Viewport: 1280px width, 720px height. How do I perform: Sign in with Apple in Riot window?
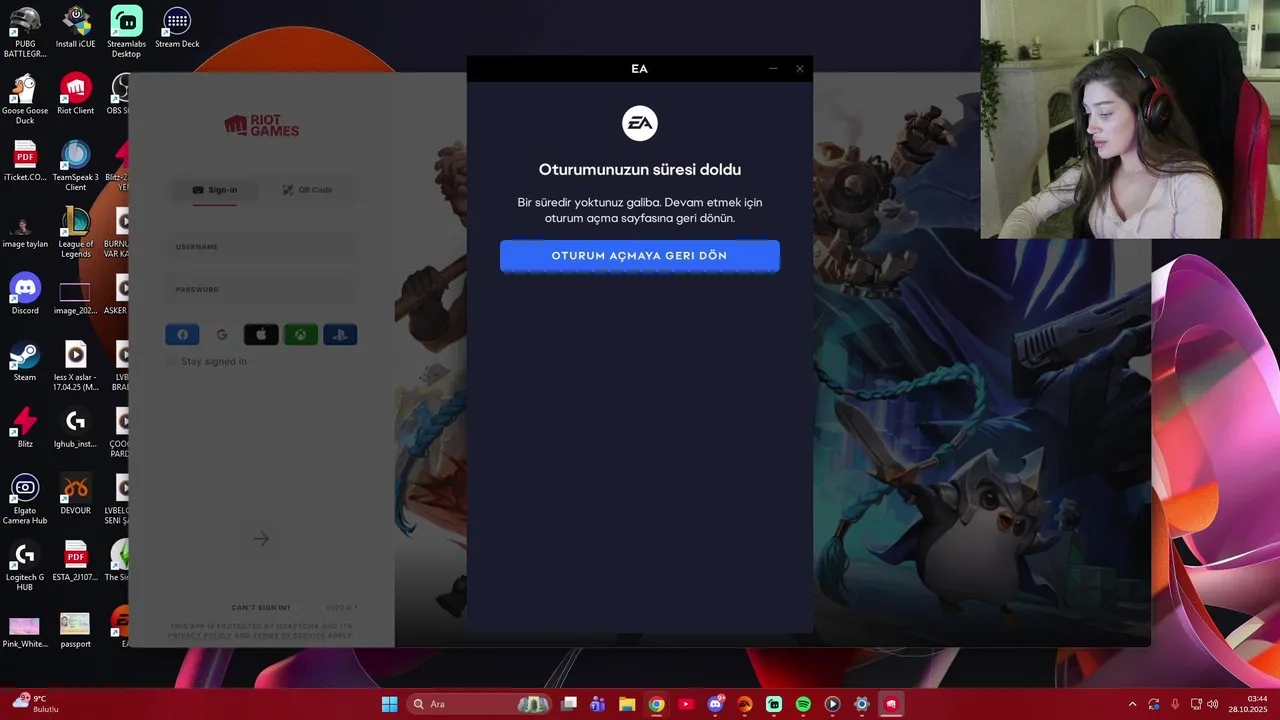coord(261,335)
